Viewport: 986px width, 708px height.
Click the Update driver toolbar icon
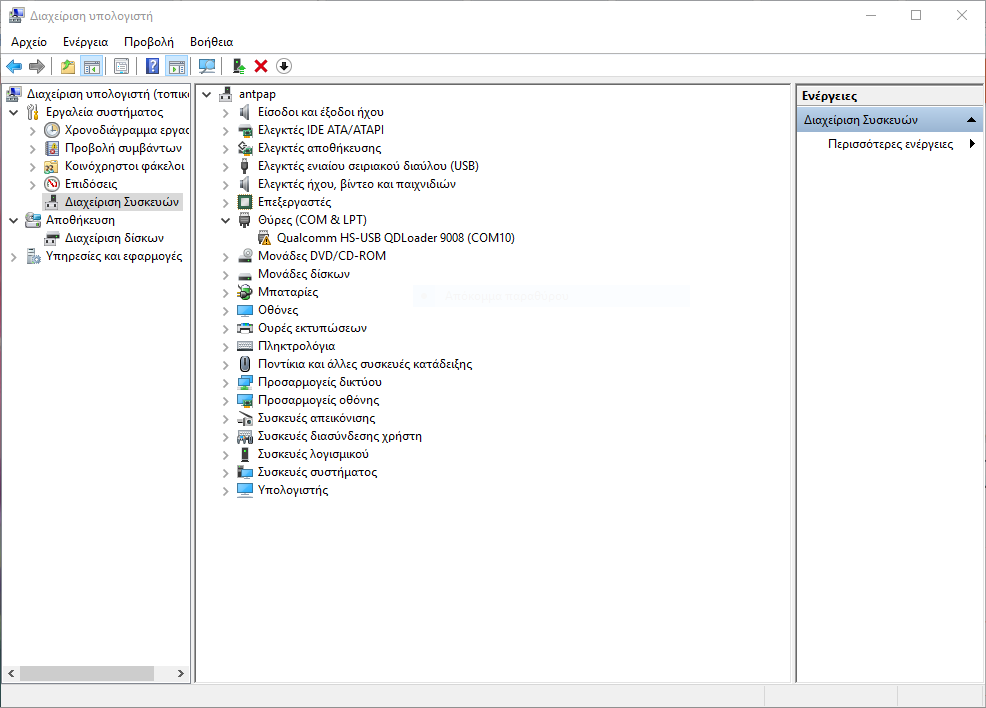click(x=238, y=66)
